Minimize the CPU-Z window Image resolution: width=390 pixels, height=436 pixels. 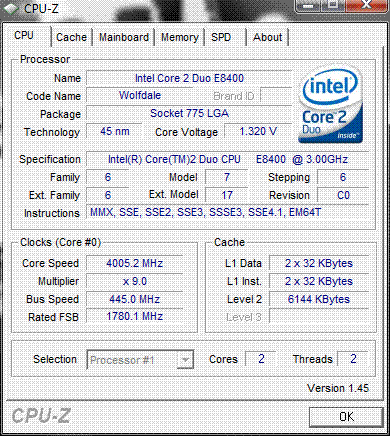(308, 6)
